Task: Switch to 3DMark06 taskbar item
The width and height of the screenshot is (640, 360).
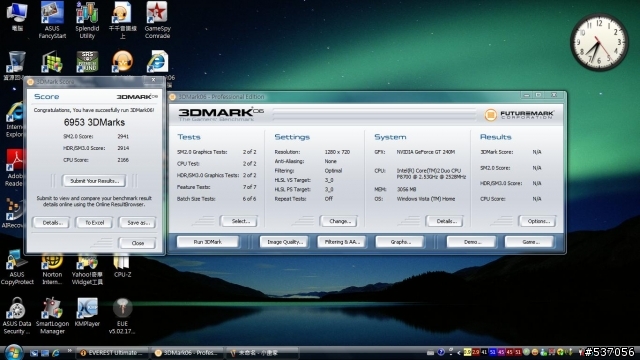Action: [187, 353]
